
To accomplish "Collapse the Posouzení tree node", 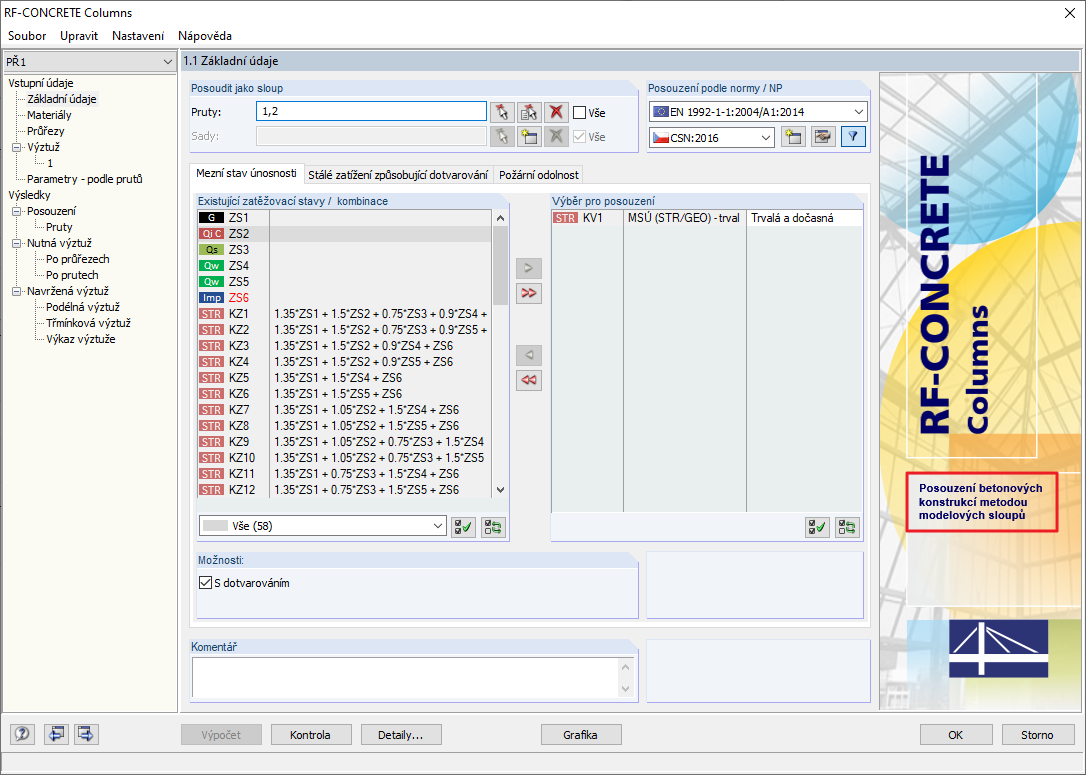I will pyautogui.click(x=17, y=211).
